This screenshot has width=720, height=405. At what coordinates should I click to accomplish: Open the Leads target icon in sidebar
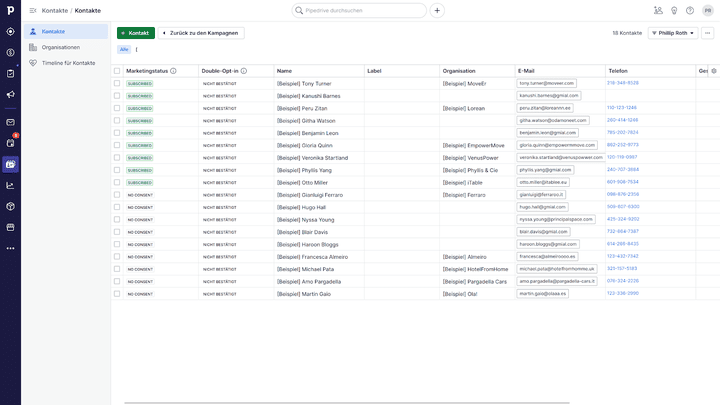10,32
